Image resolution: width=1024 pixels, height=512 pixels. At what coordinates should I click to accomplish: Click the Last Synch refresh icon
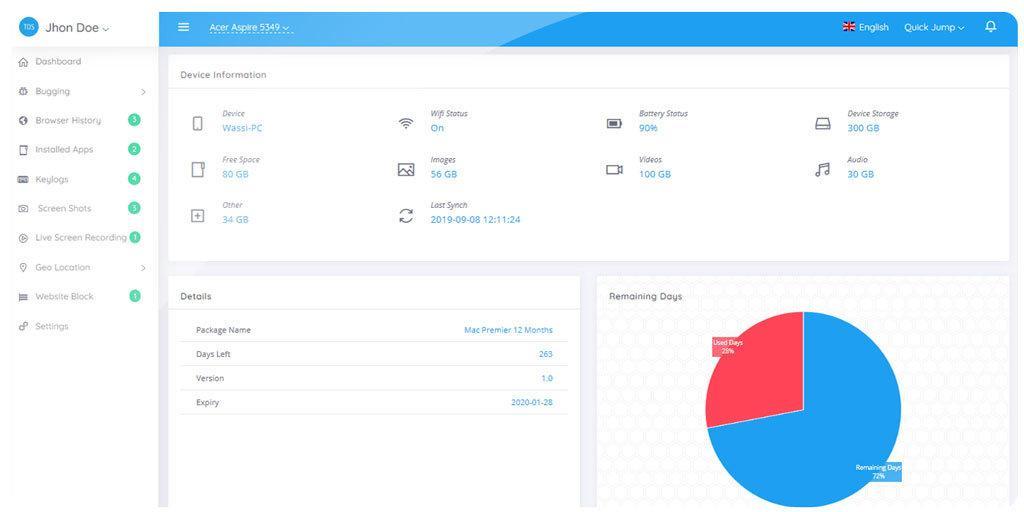click(406, 216)
